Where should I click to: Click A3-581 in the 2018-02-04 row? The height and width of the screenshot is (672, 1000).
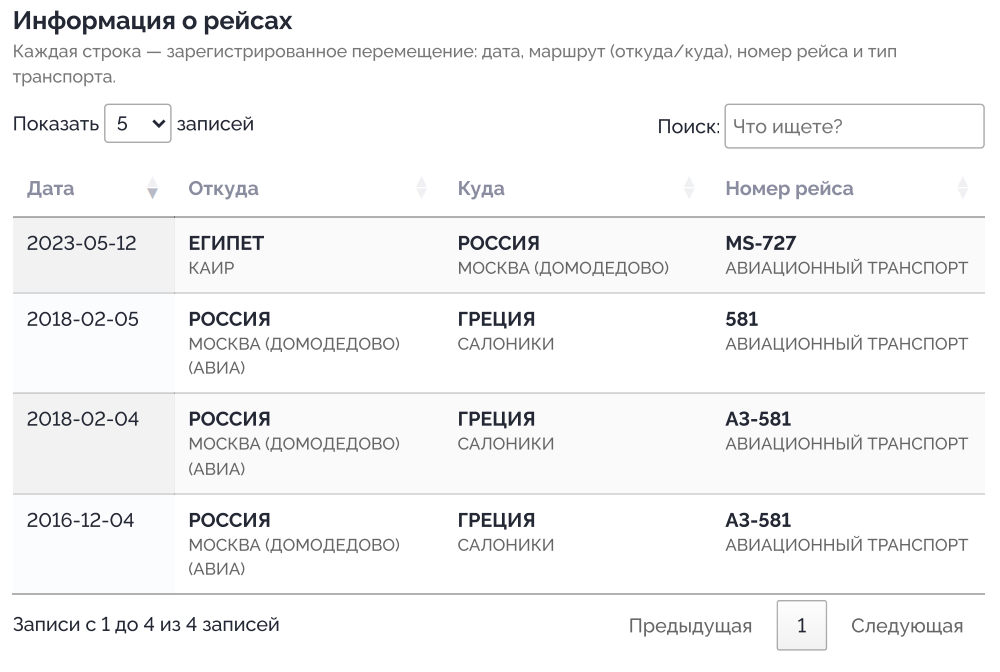coord(758,419)
